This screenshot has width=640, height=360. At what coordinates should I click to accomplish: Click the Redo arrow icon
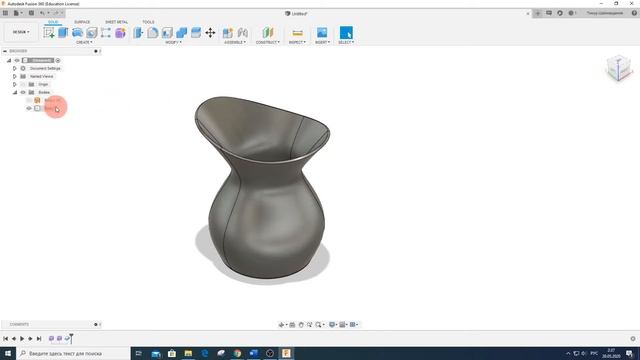(56, 13)
